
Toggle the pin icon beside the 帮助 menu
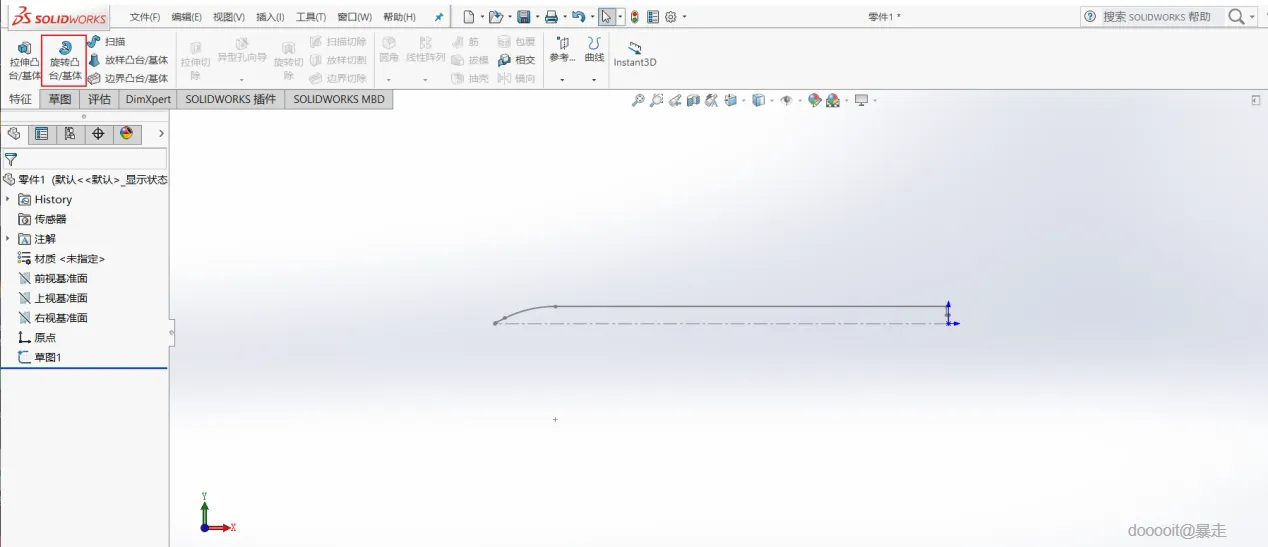[x=438, y=17]
